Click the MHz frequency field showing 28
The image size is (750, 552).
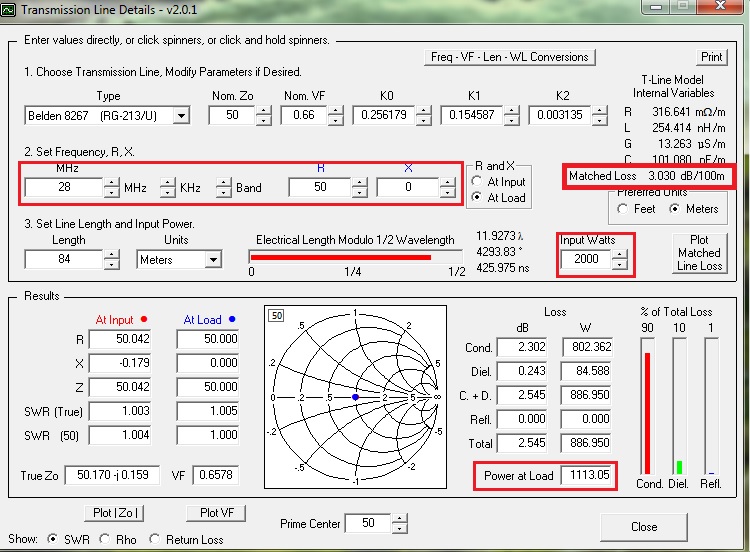click(x=64, y=187)
